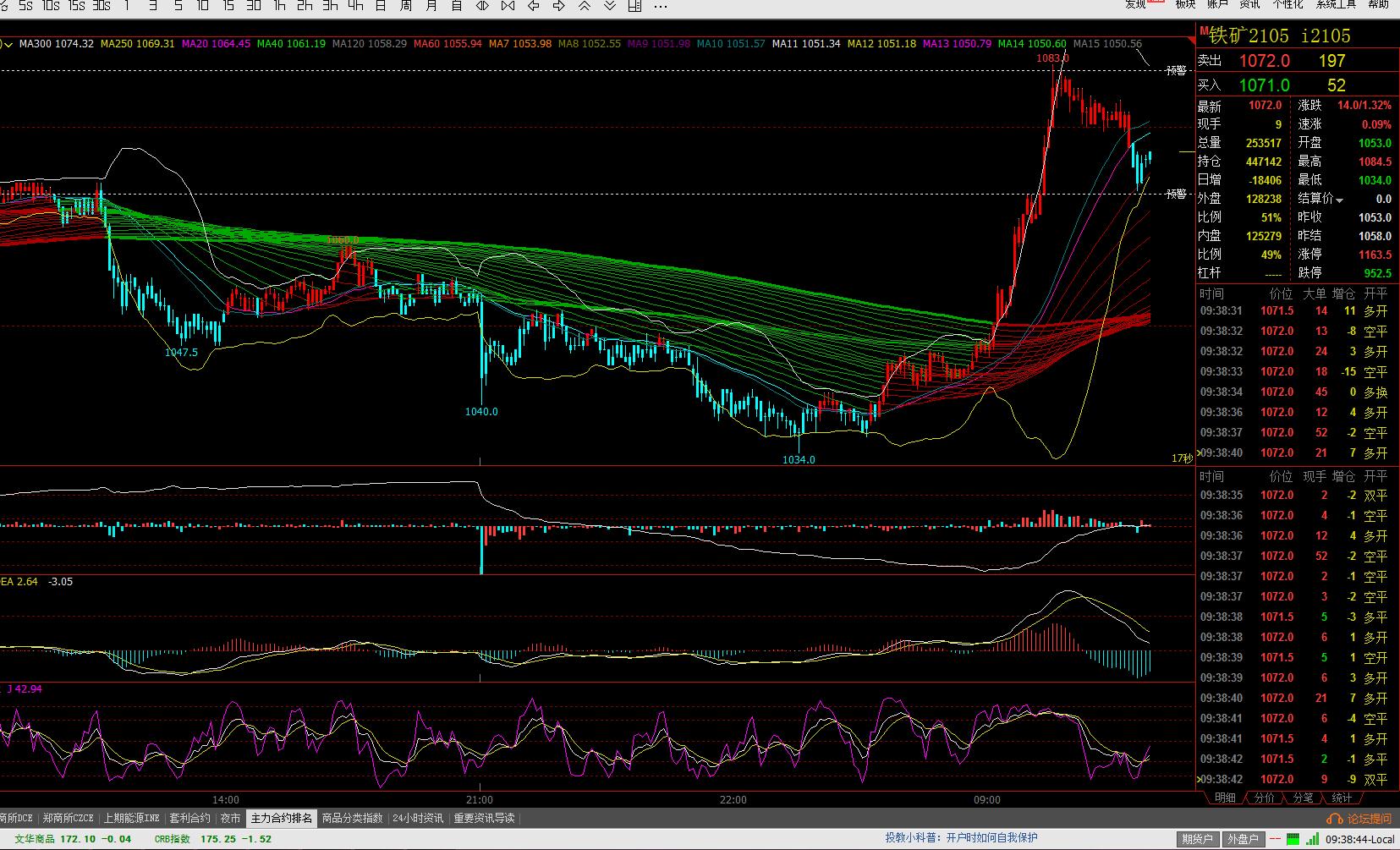Switch chart to 10-second period
This screenshot has width=1400, height=850.
(51, 5)
